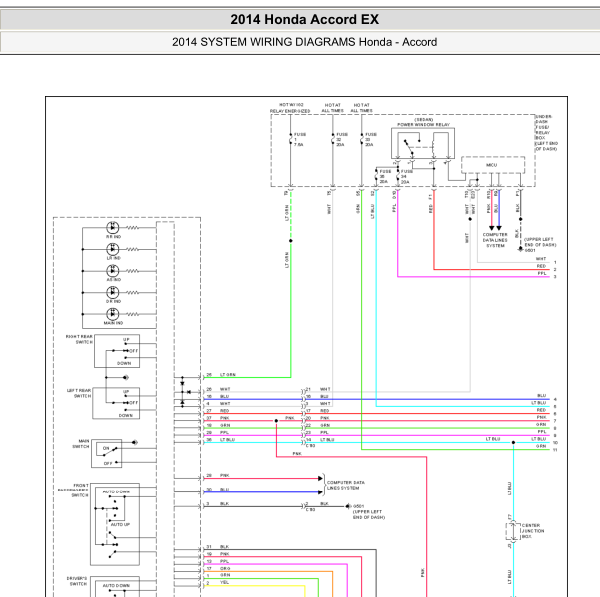Click 'COMPUTER DATA LINES SYSTEM' beside pins 28 and 30
Viewport: 600px width, 597px height.
point(346,485)
